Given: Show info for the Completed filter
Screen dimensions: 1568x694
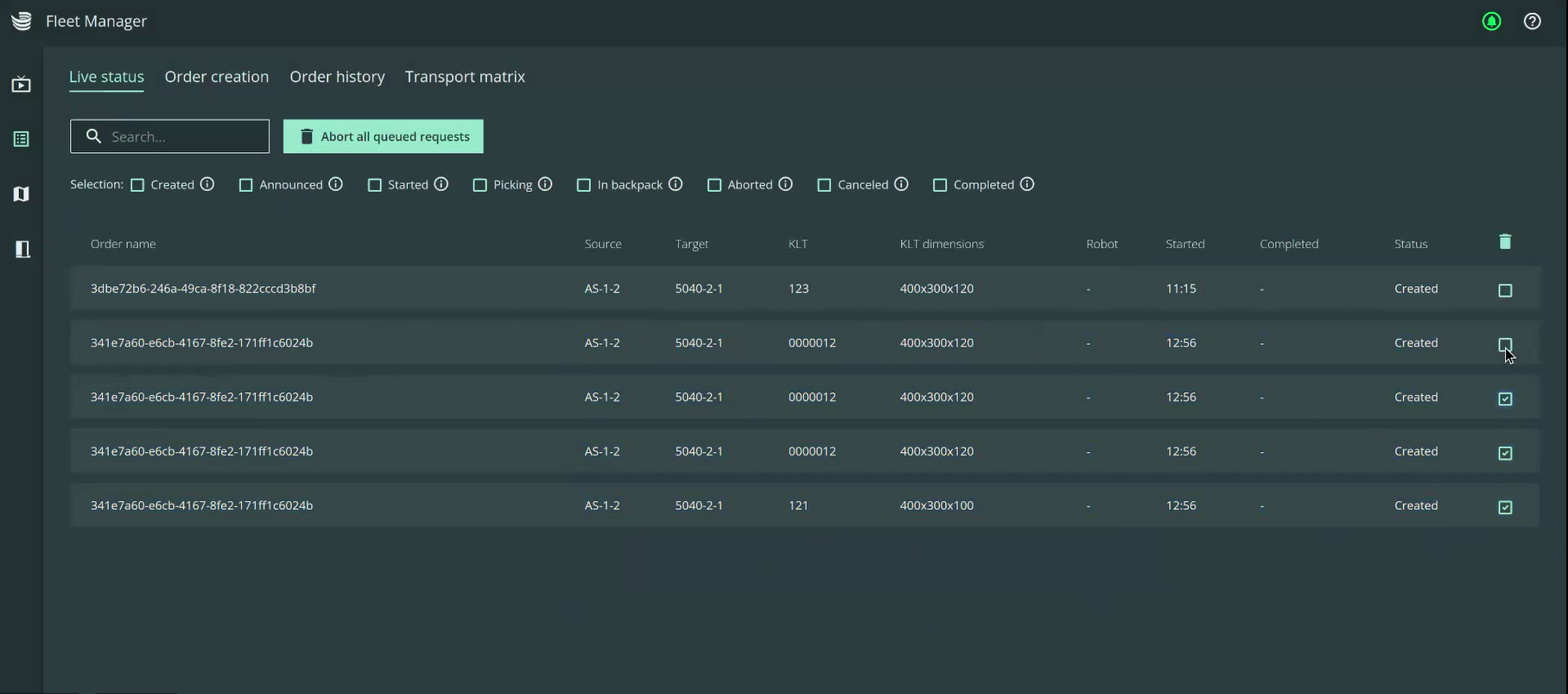Looking at the screenshot, I should tap(1027, 184).
